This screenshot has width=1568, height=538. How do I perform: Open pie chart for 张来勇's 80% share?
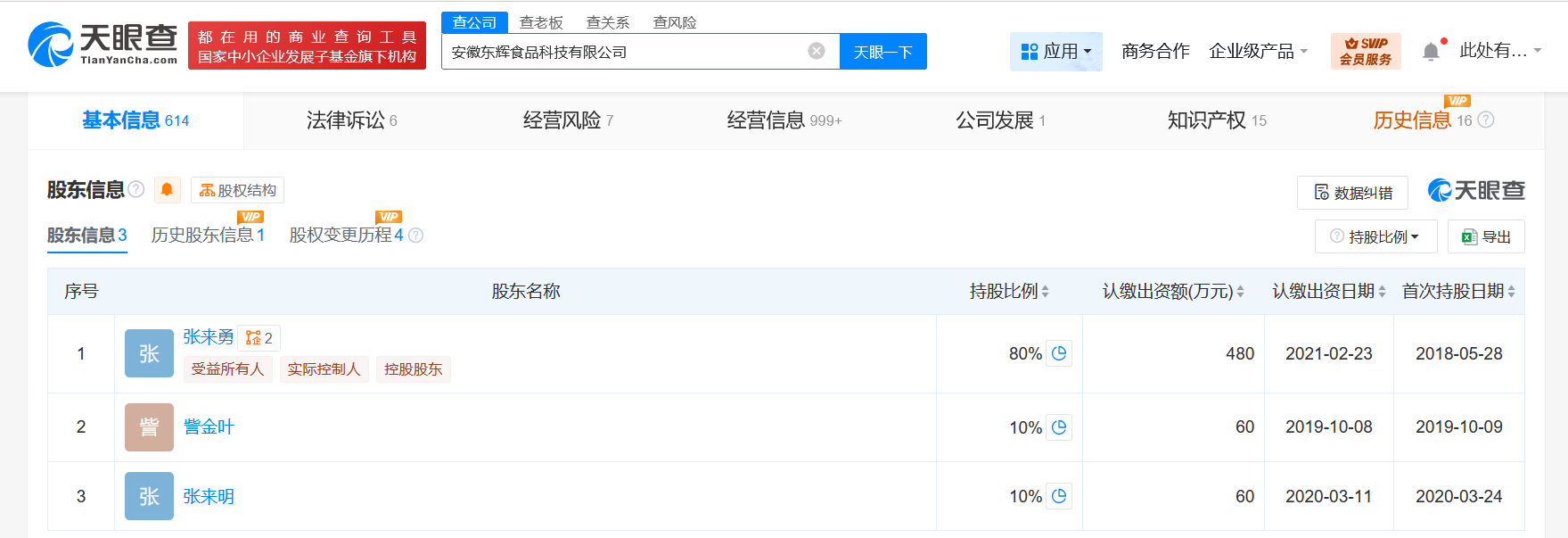tap(1059, 353)
